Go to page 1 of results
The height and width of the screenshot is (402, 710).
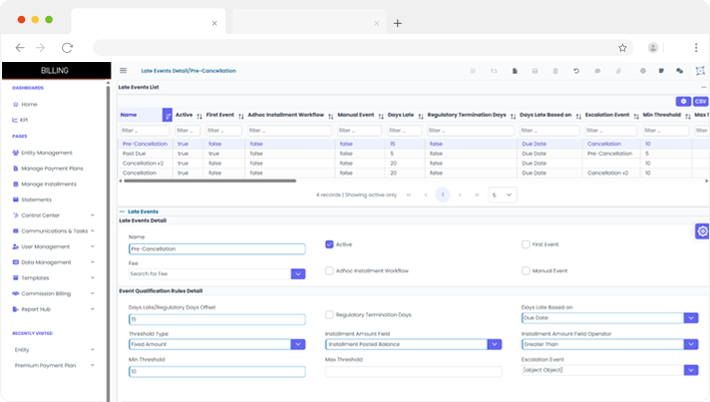point(443,195)
